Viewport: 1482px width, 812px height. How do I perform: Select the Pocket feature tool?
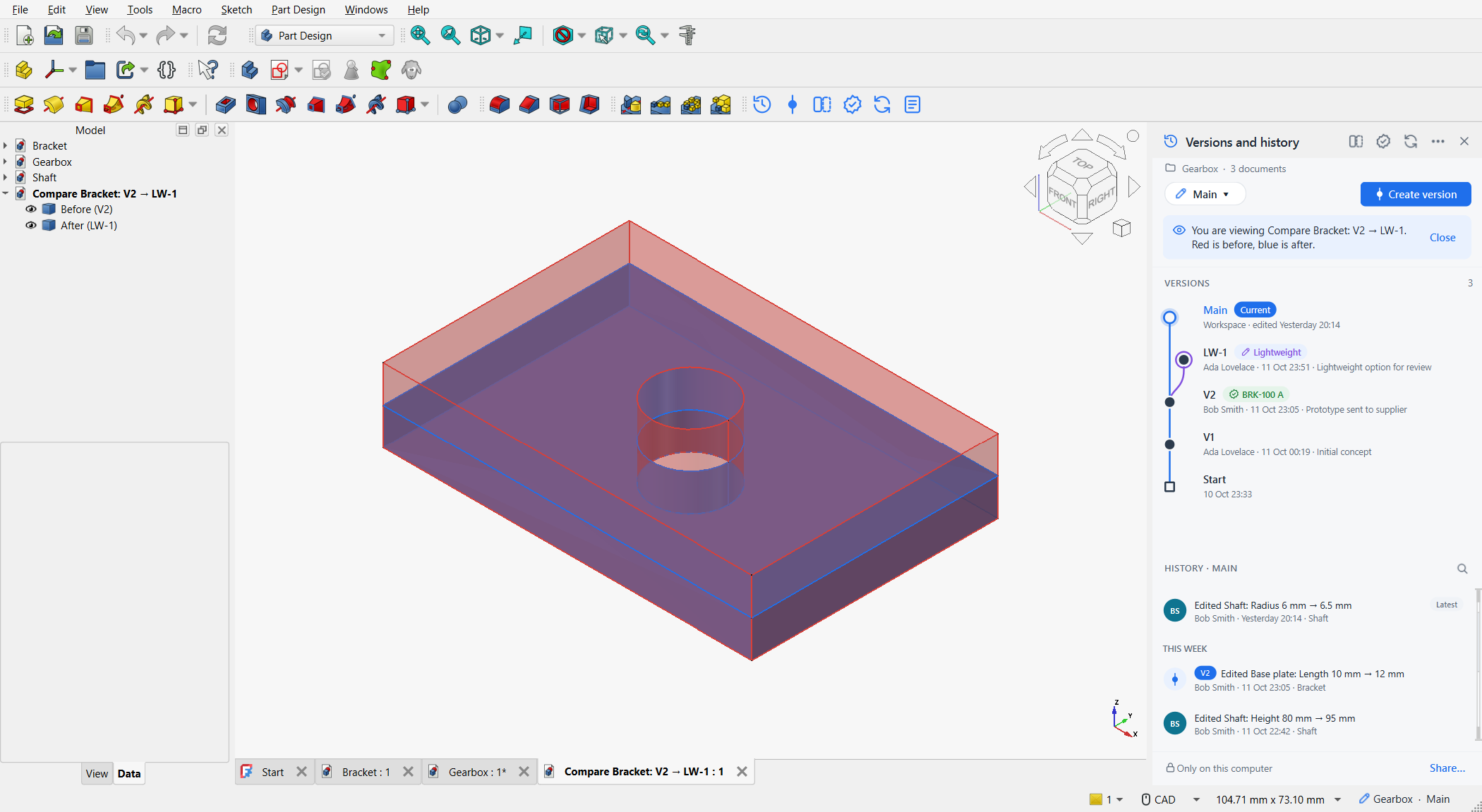pyautogui.click(x=226, y=104)
